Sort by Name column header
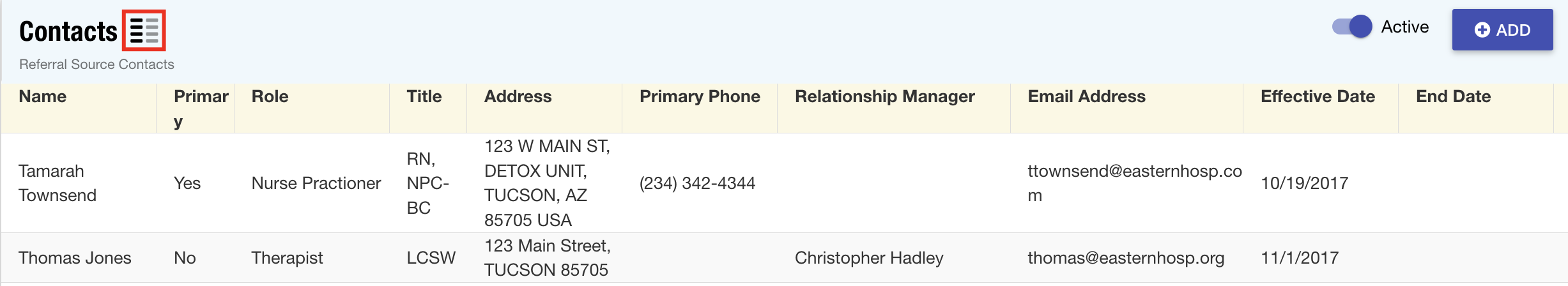The image size is (1568, 286). [43, 96]
